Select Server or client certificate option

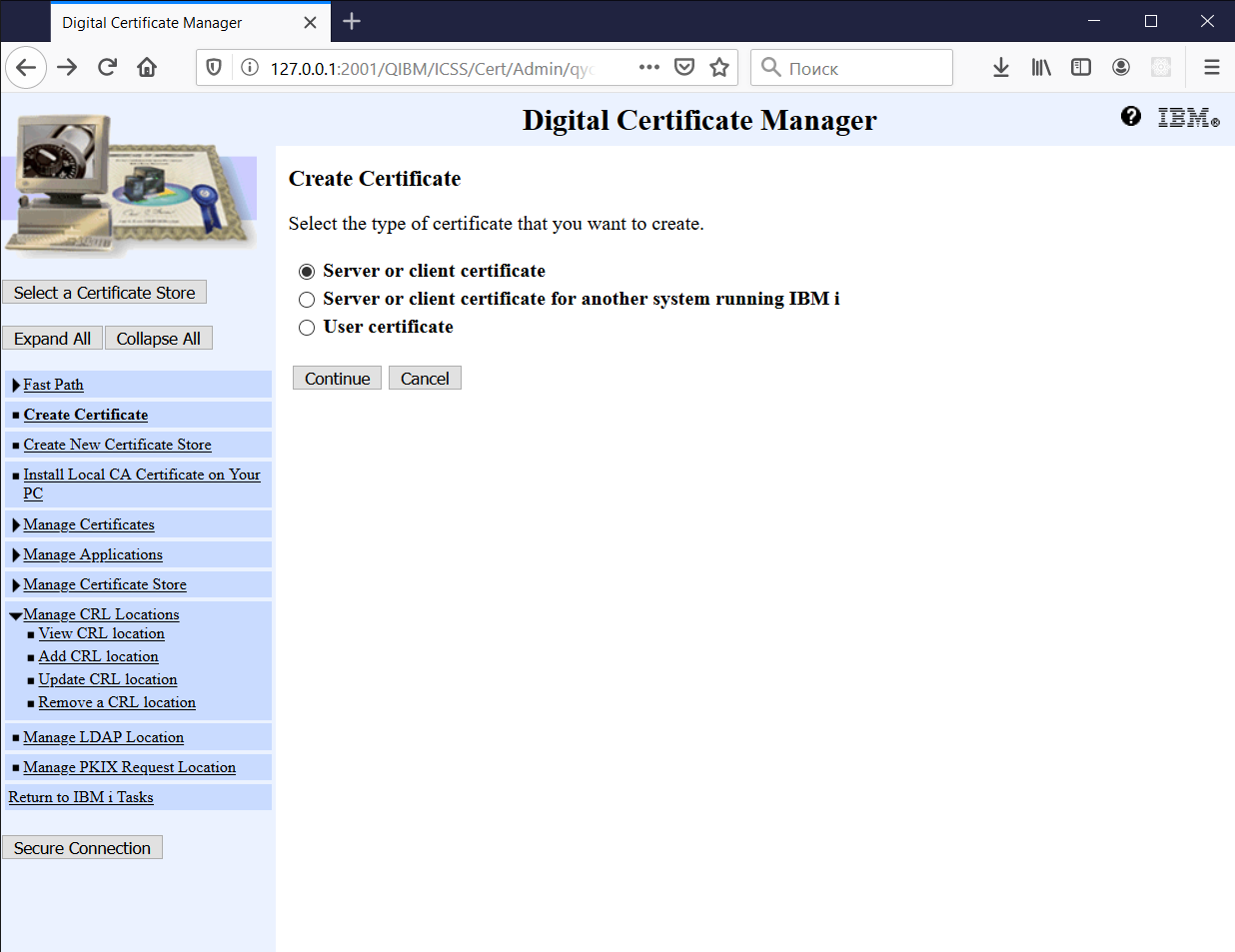click(x=307, y=272)
